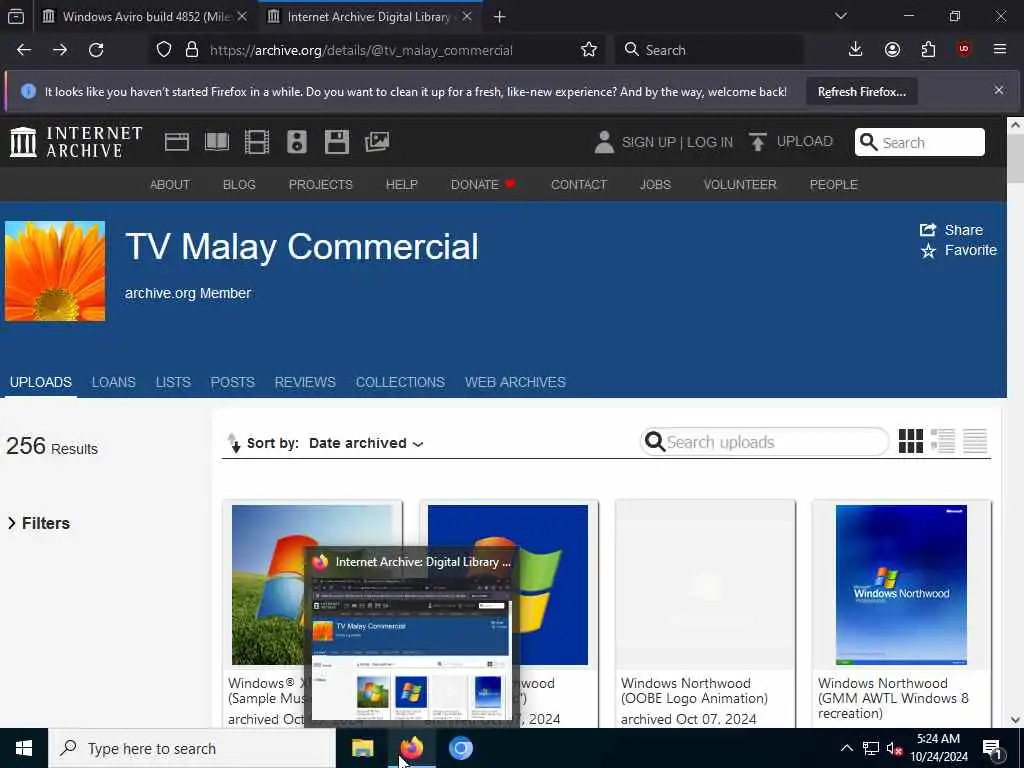1024x768 pixels.
Task: Click the site security padlock icon
Action: pyautogui.click(x=192, y=50)
